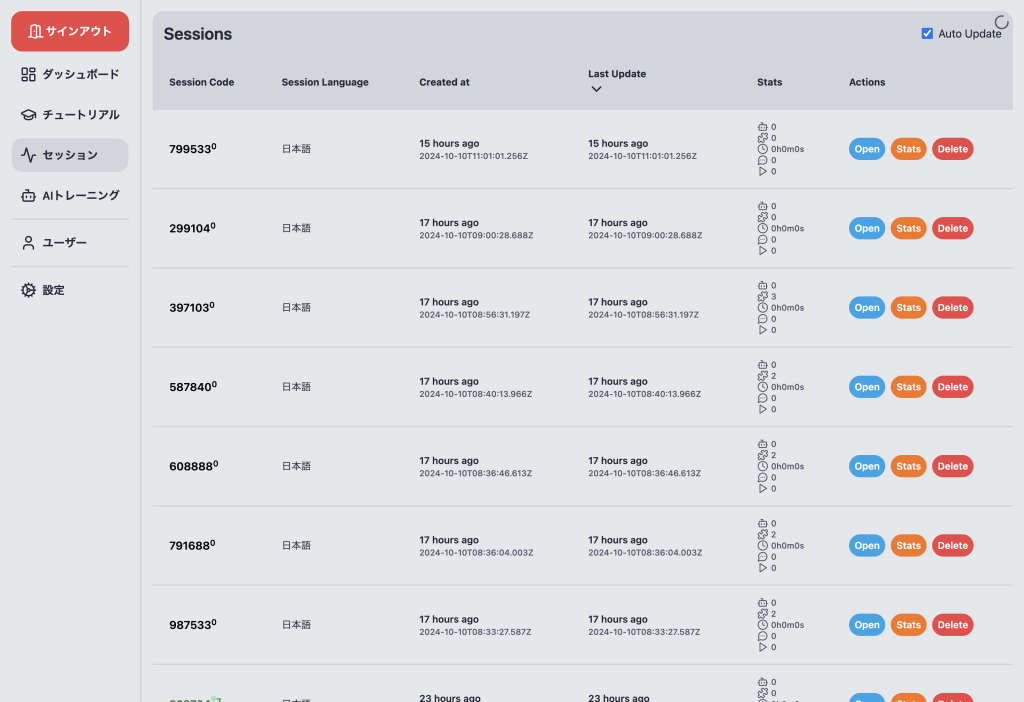Open the セッション sidebar menu item

(70, 156)
